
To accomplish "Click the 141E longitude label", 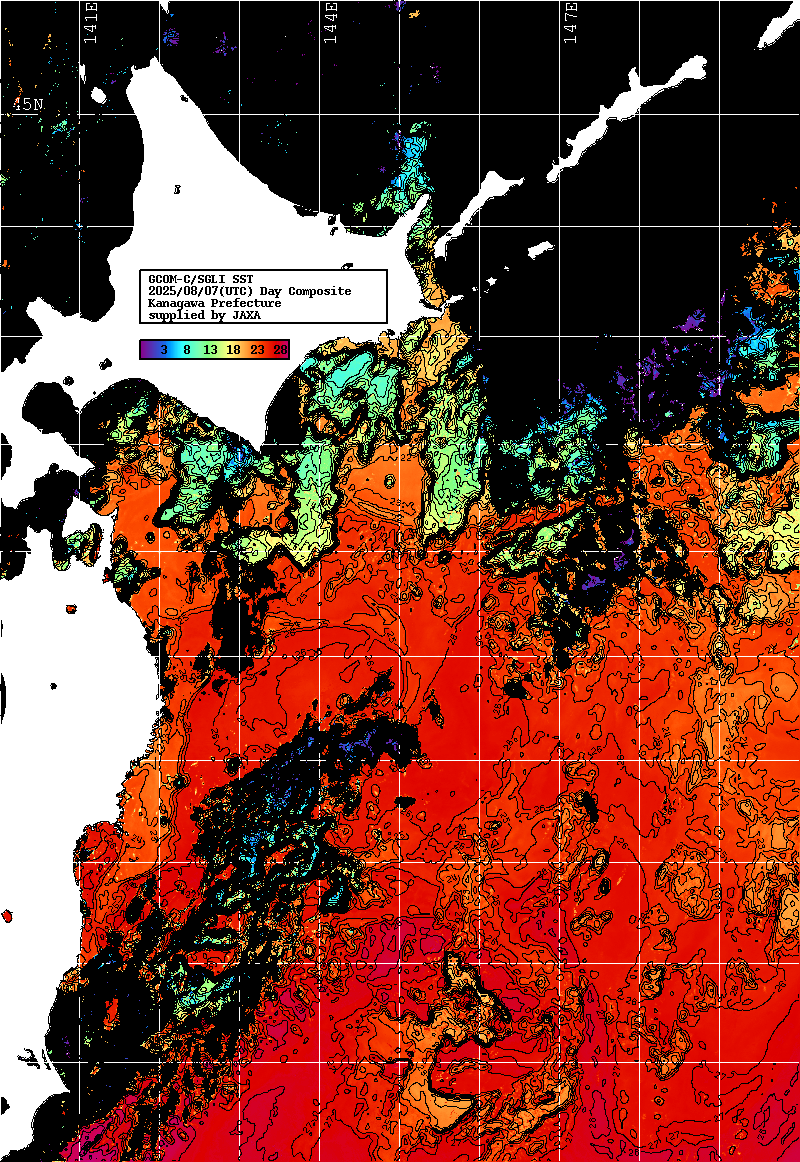I will (90, 23).
